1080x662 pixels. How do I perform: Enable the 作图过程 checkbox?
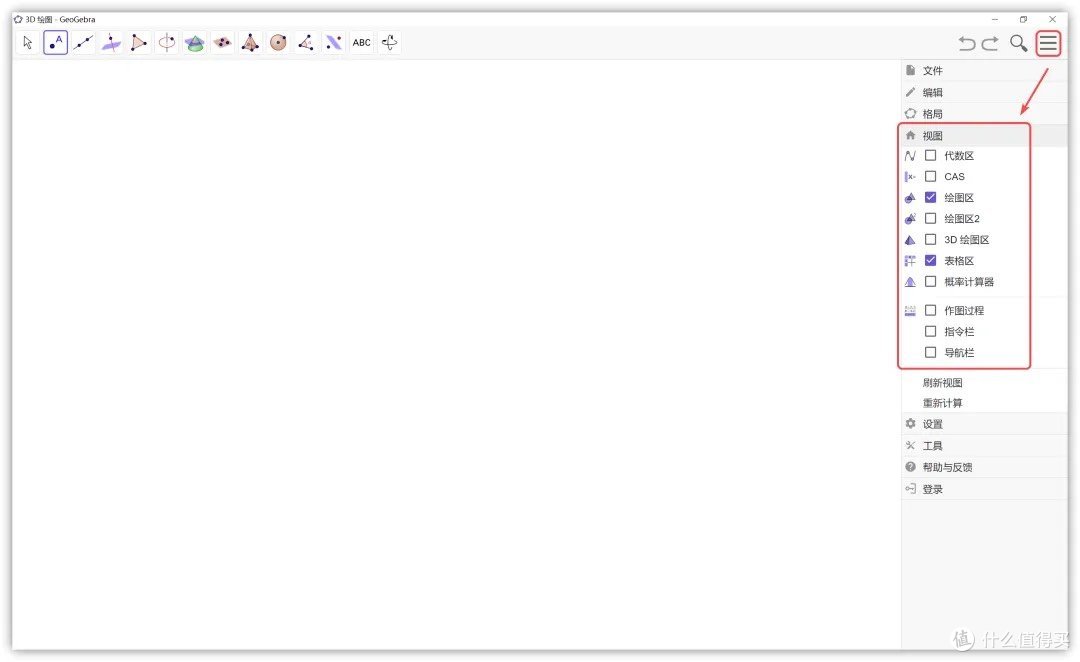pos(931,311)
